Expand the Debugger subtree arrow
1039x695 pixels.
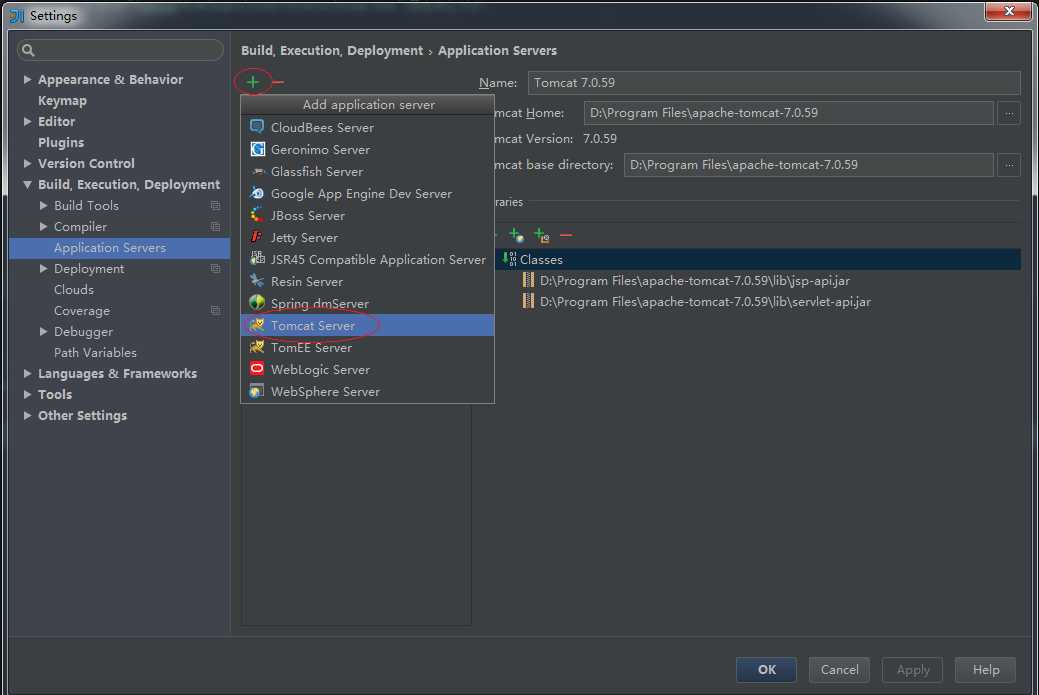pyautogui.click(x=43, y=331)
